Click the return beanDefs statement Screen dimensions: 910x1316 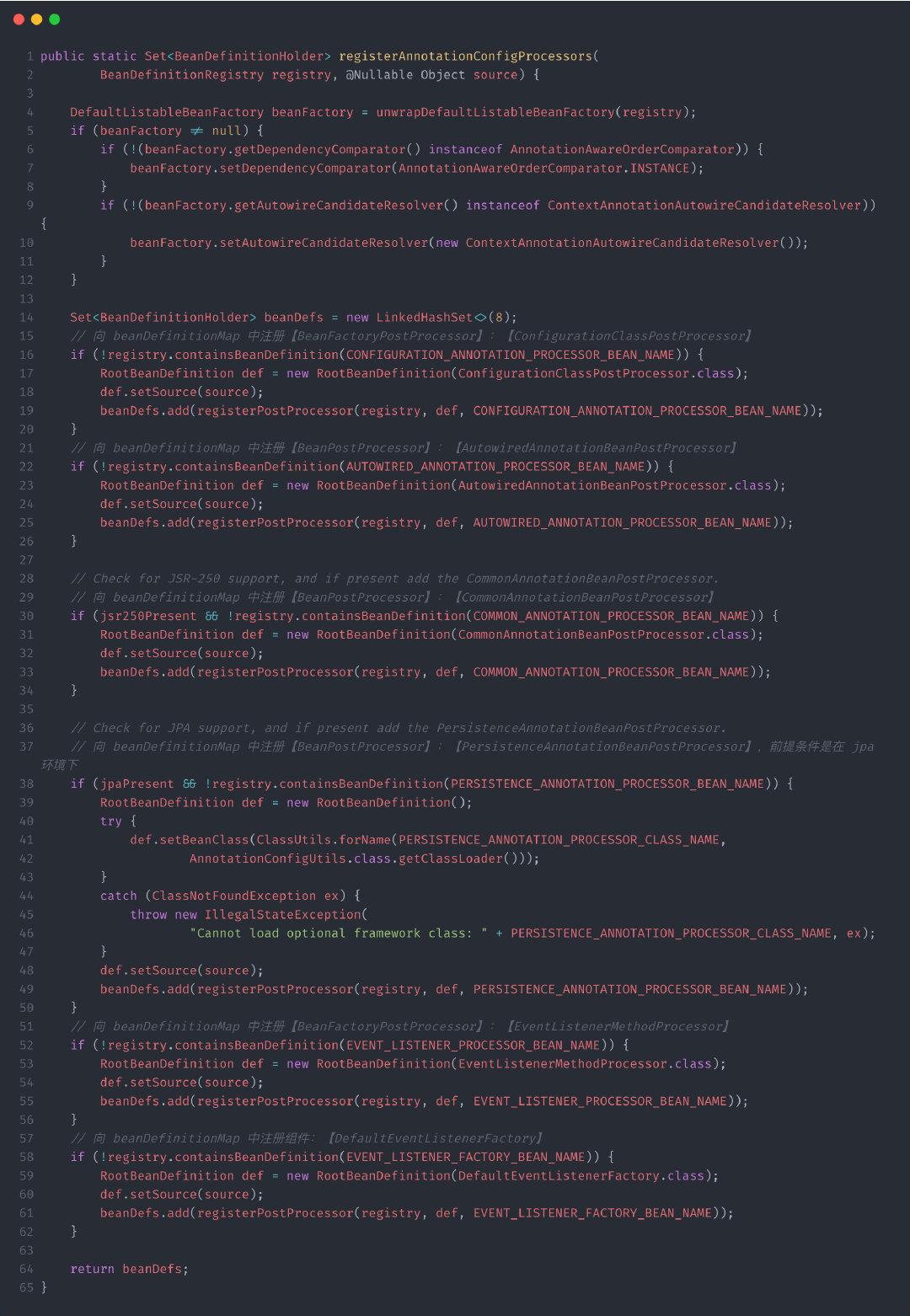pos(129,1269)
